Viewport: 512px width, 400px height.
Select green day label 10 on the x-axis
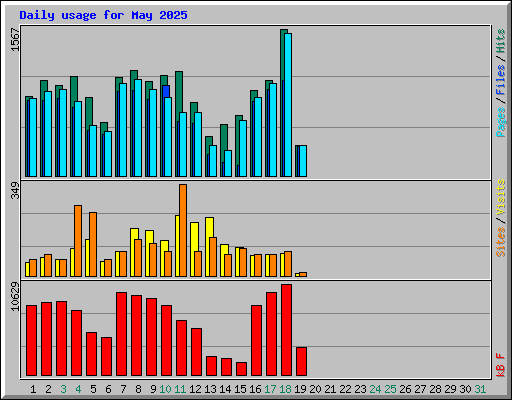pyautogui.click(x=165, y=389)
